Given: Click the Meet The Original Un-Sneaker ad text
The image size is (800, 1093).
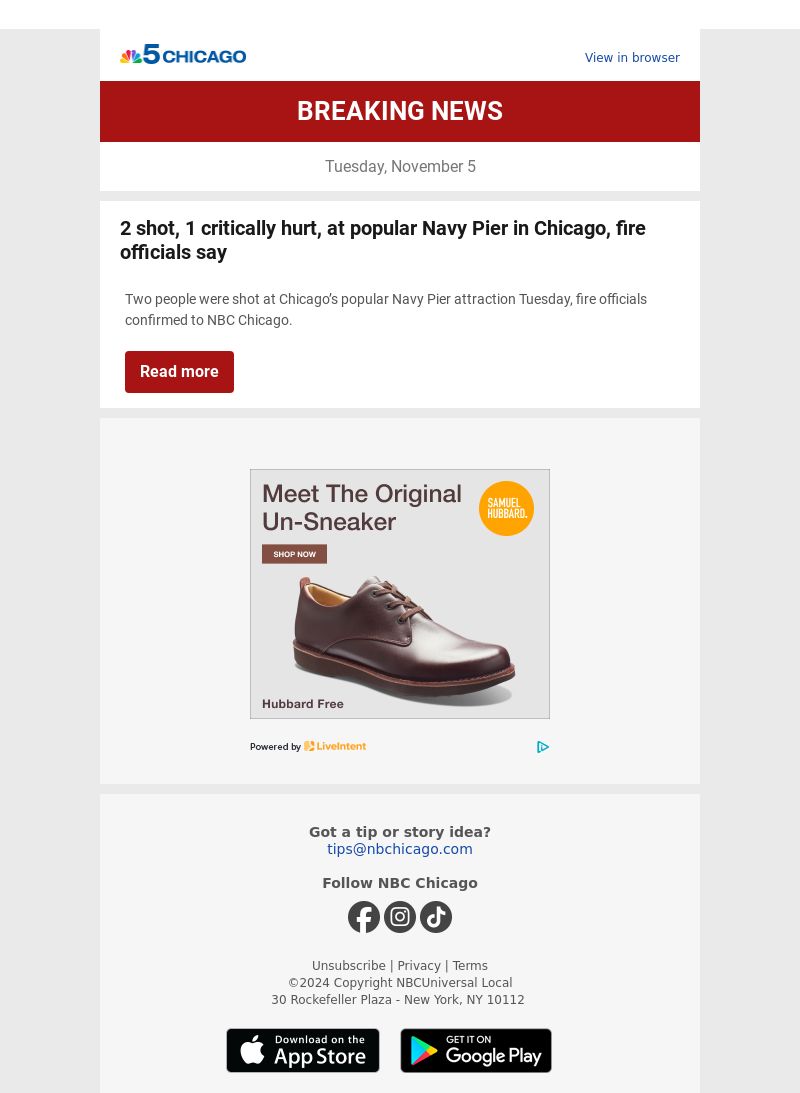Looking at the screenshot, I should coord(362,507).
